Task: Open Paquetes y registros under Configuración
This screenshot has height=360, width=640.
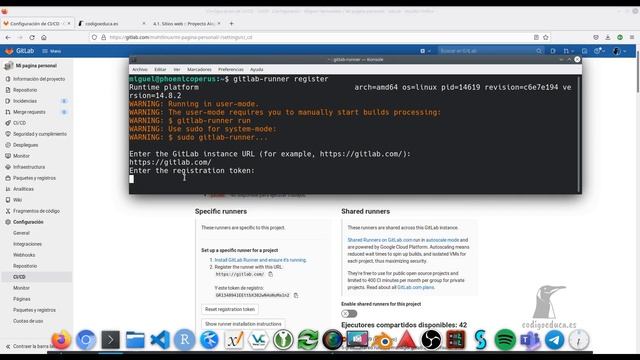Action: [34, 310]
